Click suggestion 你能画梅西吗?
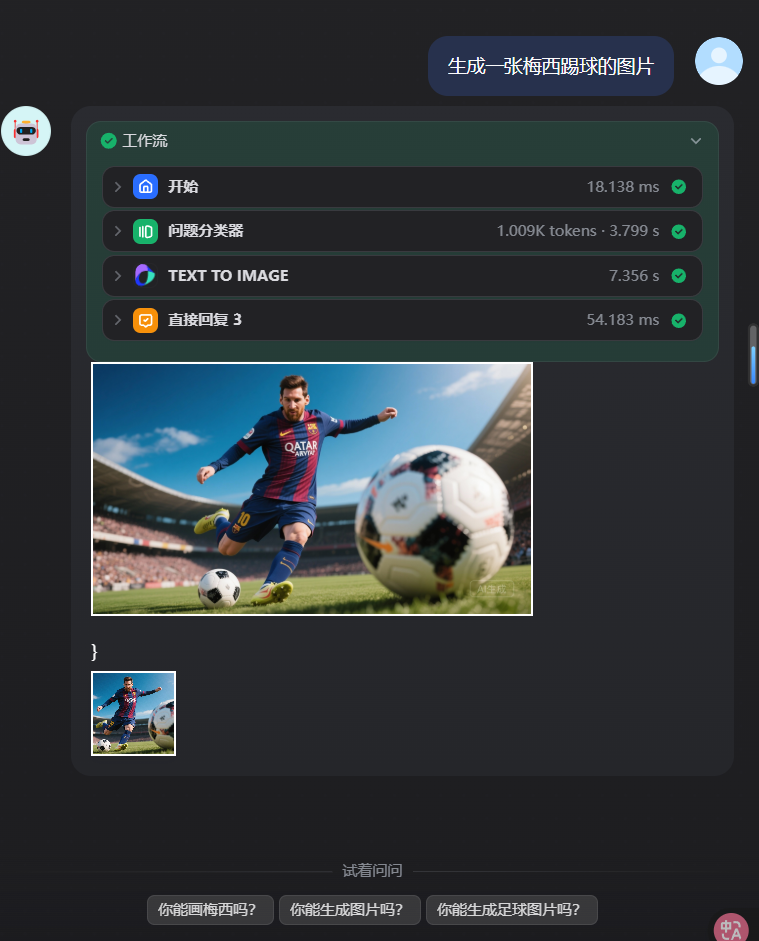The height and width of the screenshot is (941, 759). [210, 910]
